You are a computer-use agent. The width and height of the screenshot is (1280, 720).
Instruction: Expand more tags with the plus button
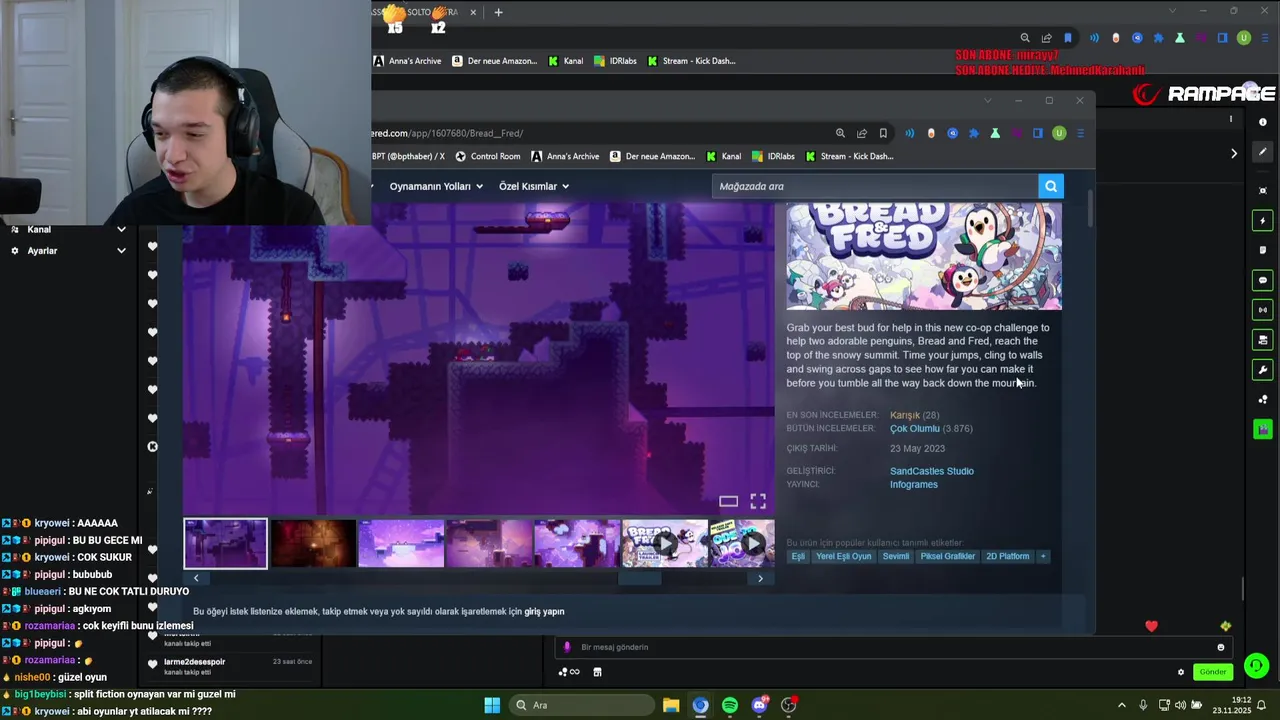tap(1043, 556)
